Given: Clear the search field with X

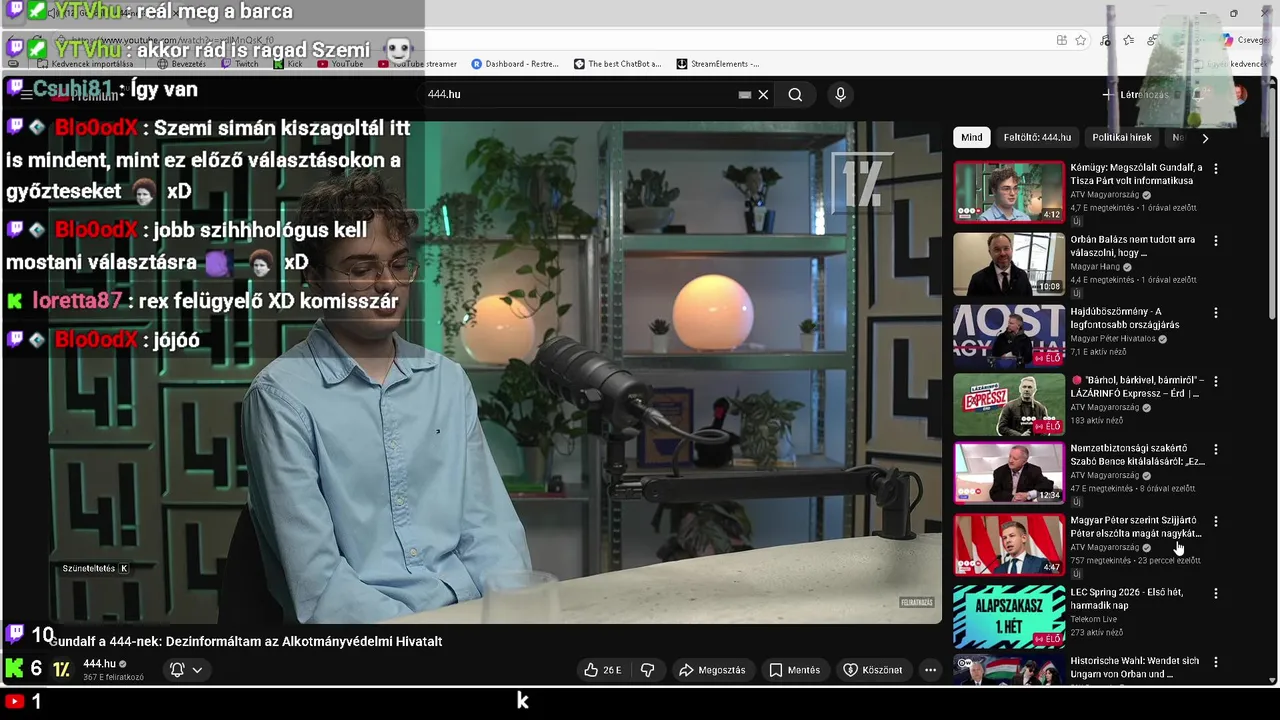Looking at the screenshot, I should point(763,94).
